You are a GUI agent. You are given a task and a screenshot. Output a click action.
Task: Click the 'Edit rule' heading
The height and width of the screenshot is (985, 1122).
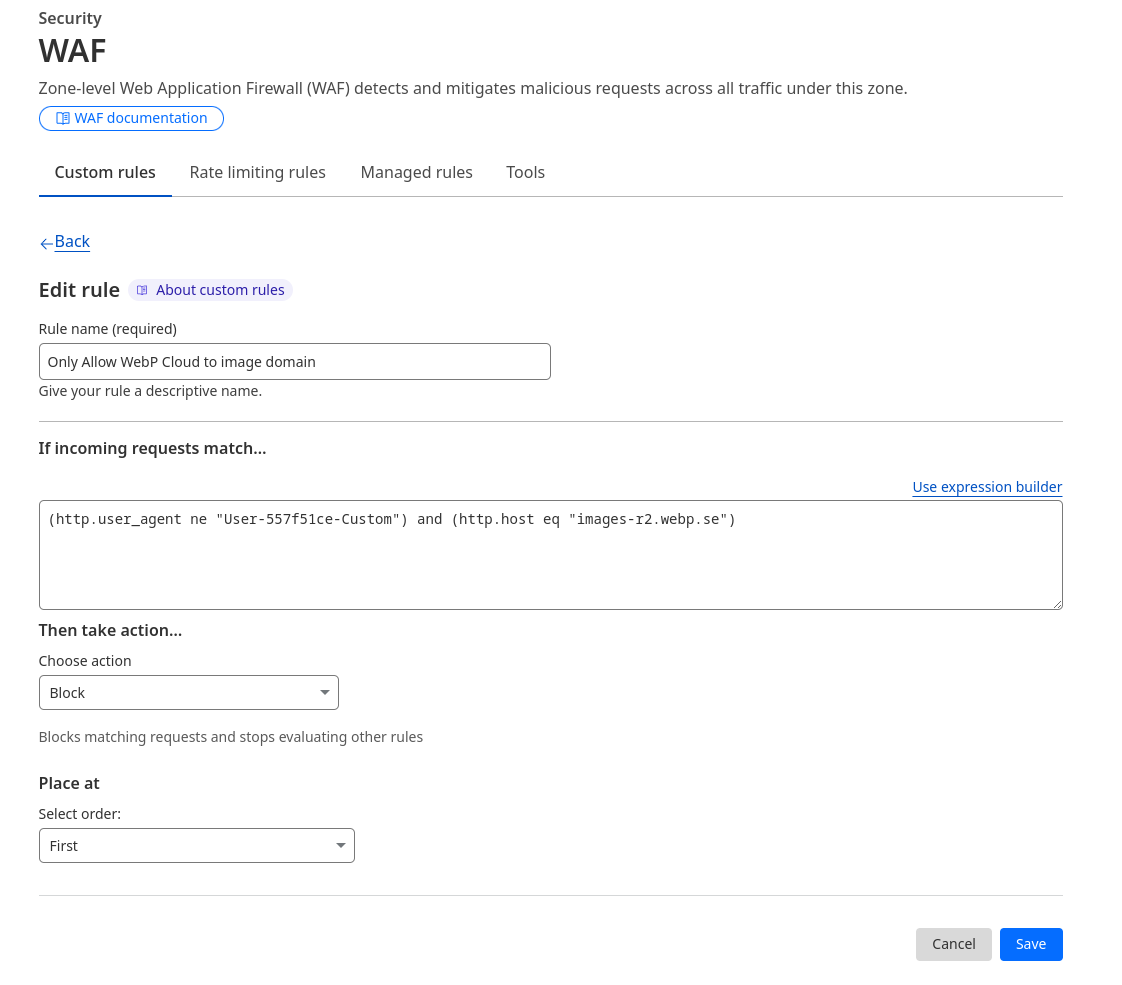(79, 290)
